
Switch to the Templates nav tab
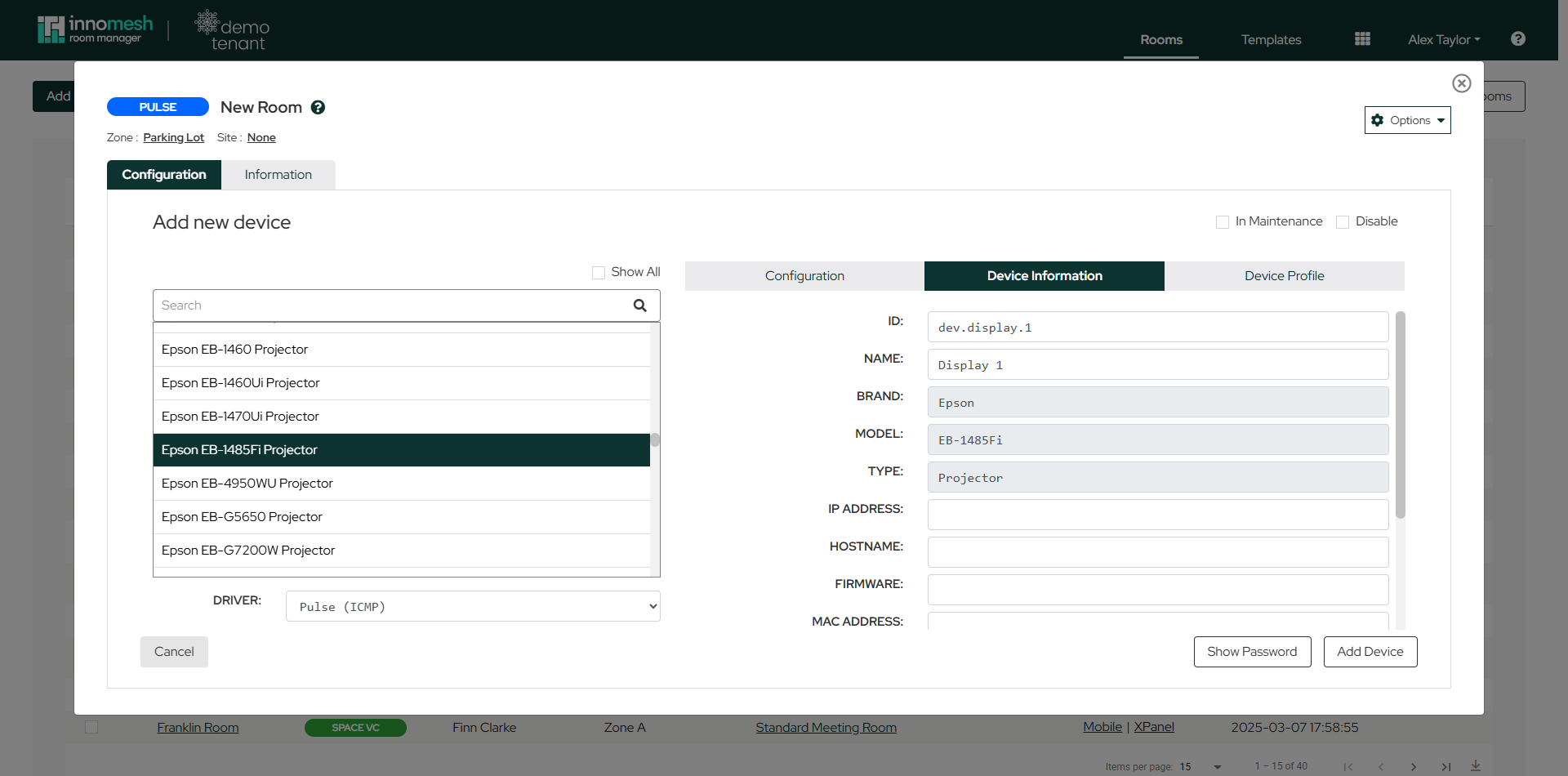[x=1272, y=39]
